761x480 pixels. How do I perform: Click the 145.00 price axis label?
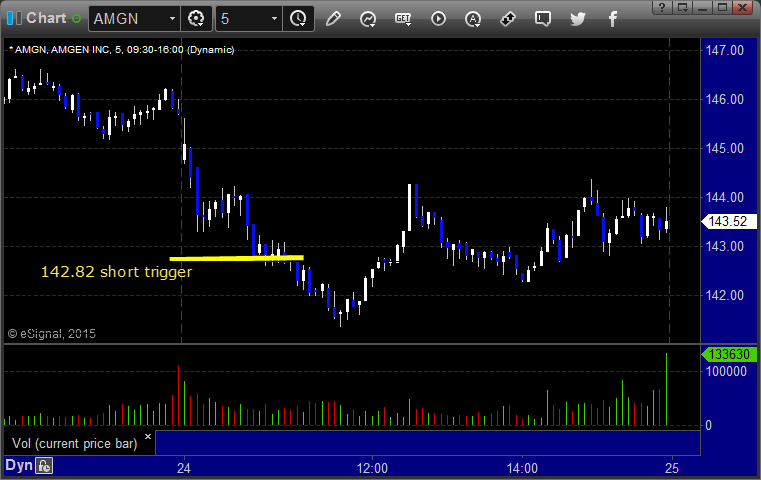point(725,148)
